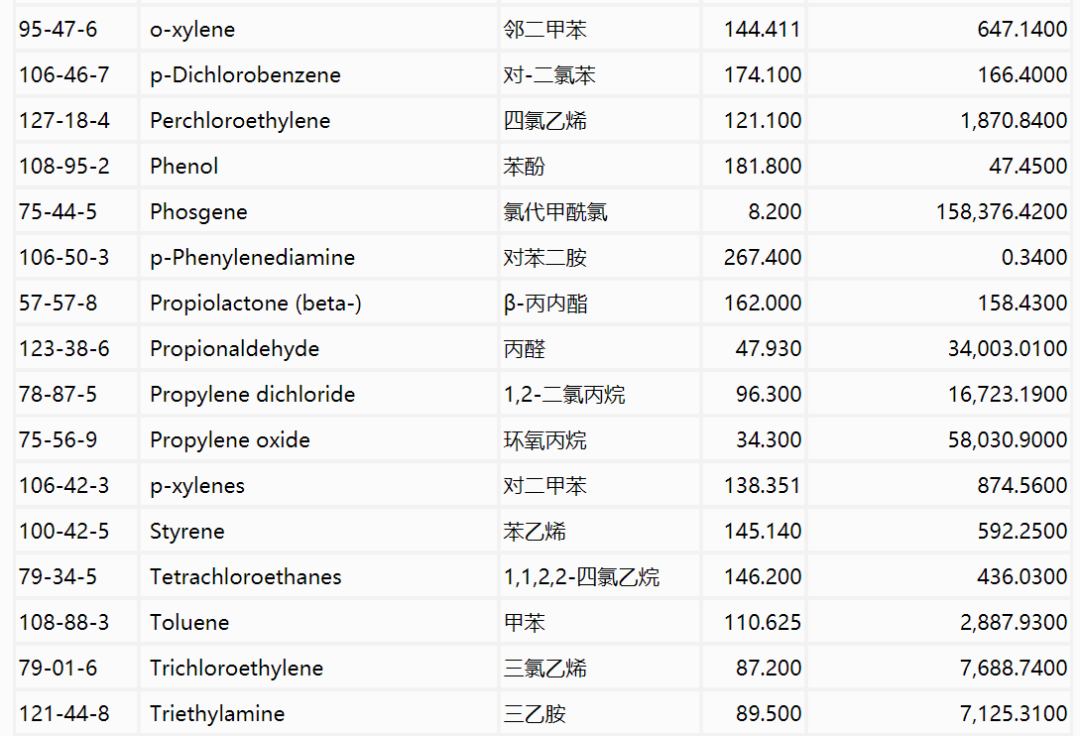Click the Toluene value 110.625

tap(762, 623)
